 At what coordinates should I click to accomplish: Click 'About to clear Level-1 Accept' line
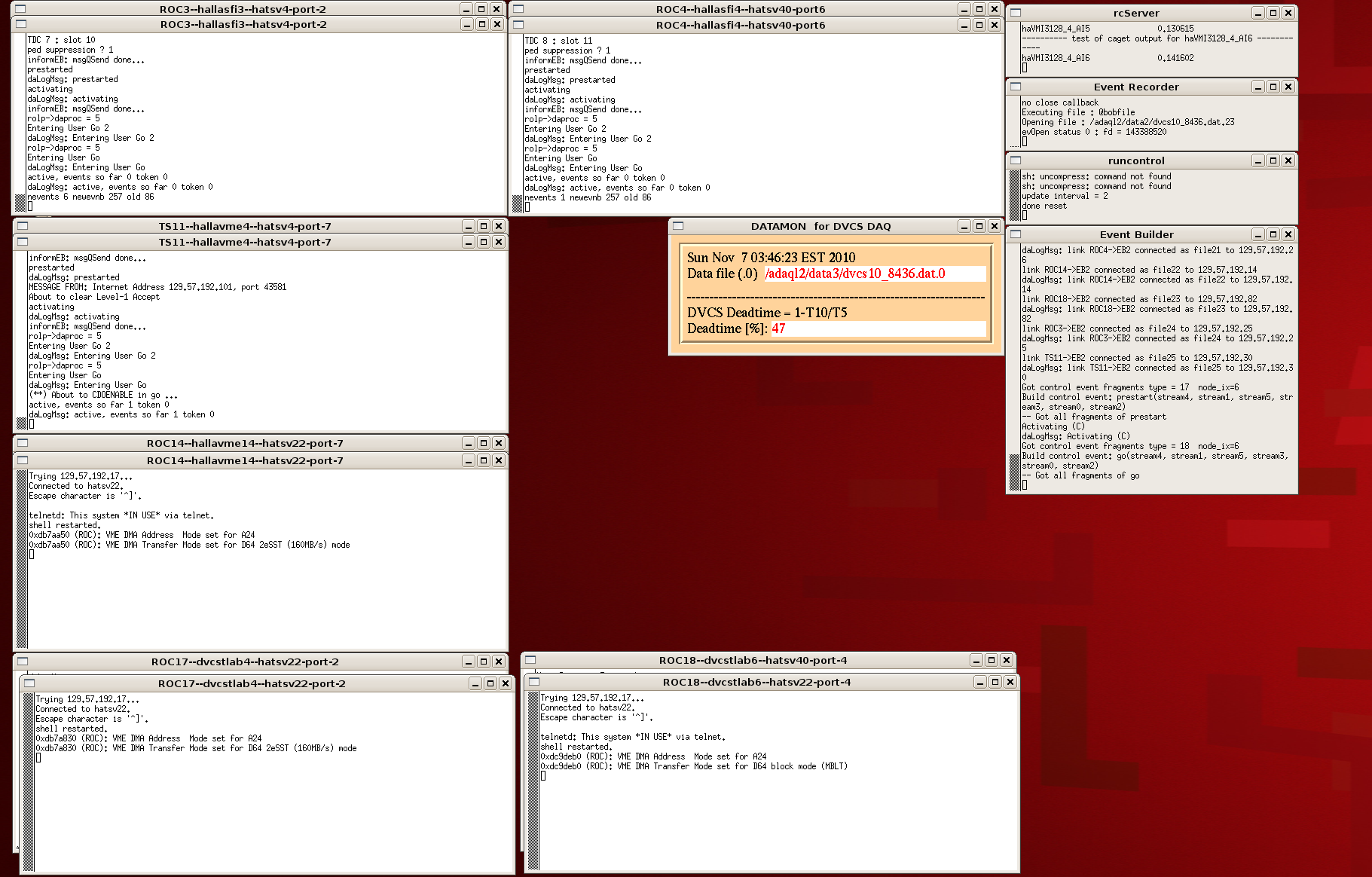[x=94, y=297]
